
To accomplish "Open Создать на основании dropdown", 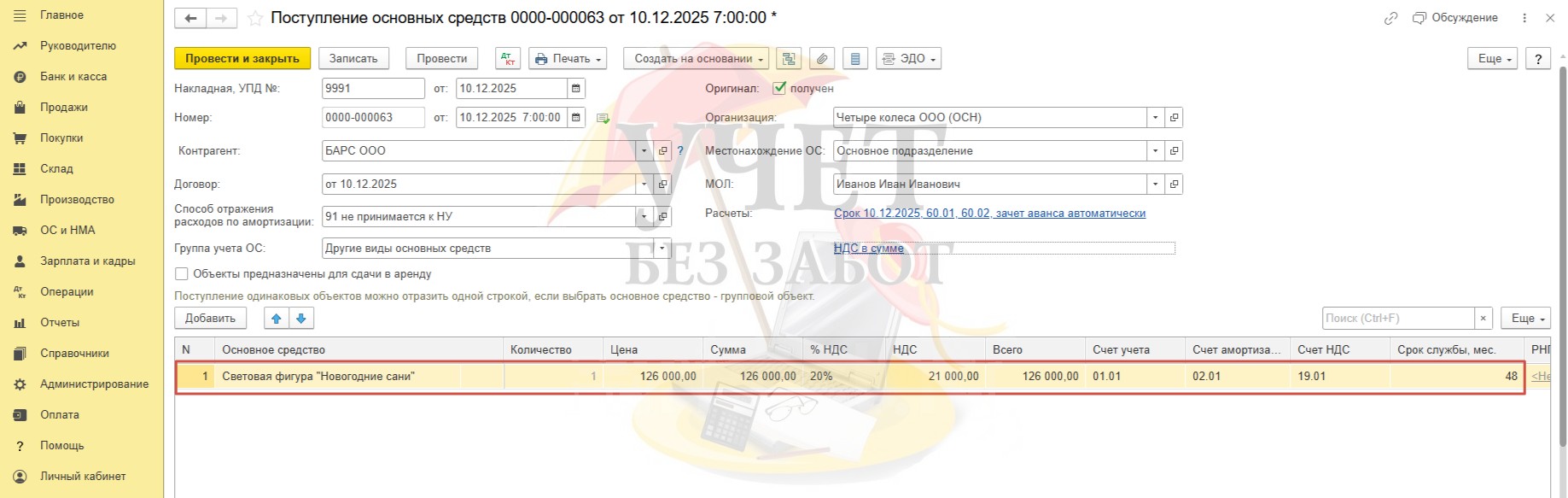I will point(696,58).
